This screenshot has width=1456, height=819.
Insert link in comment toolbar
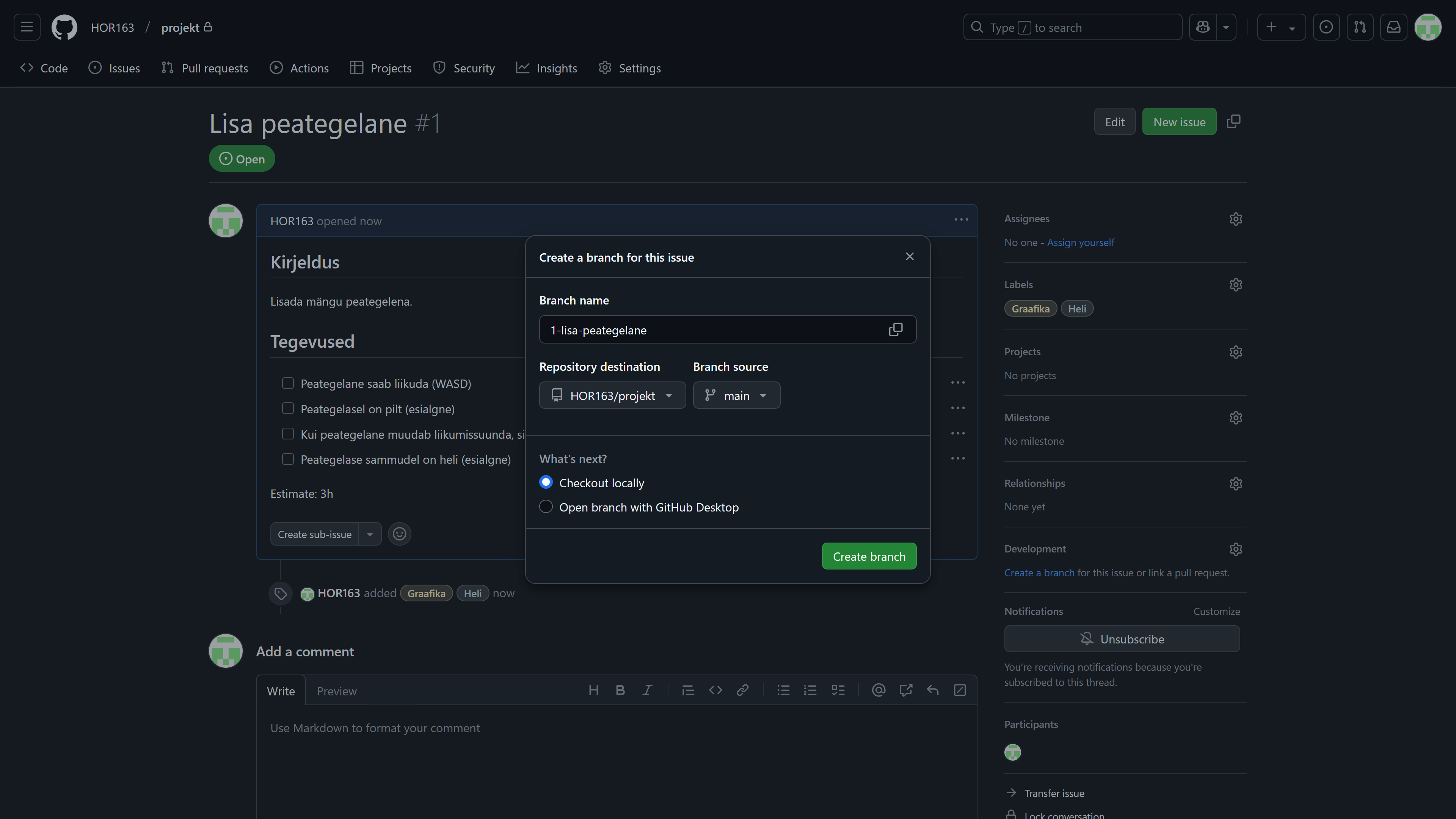[x=743, y=690]
